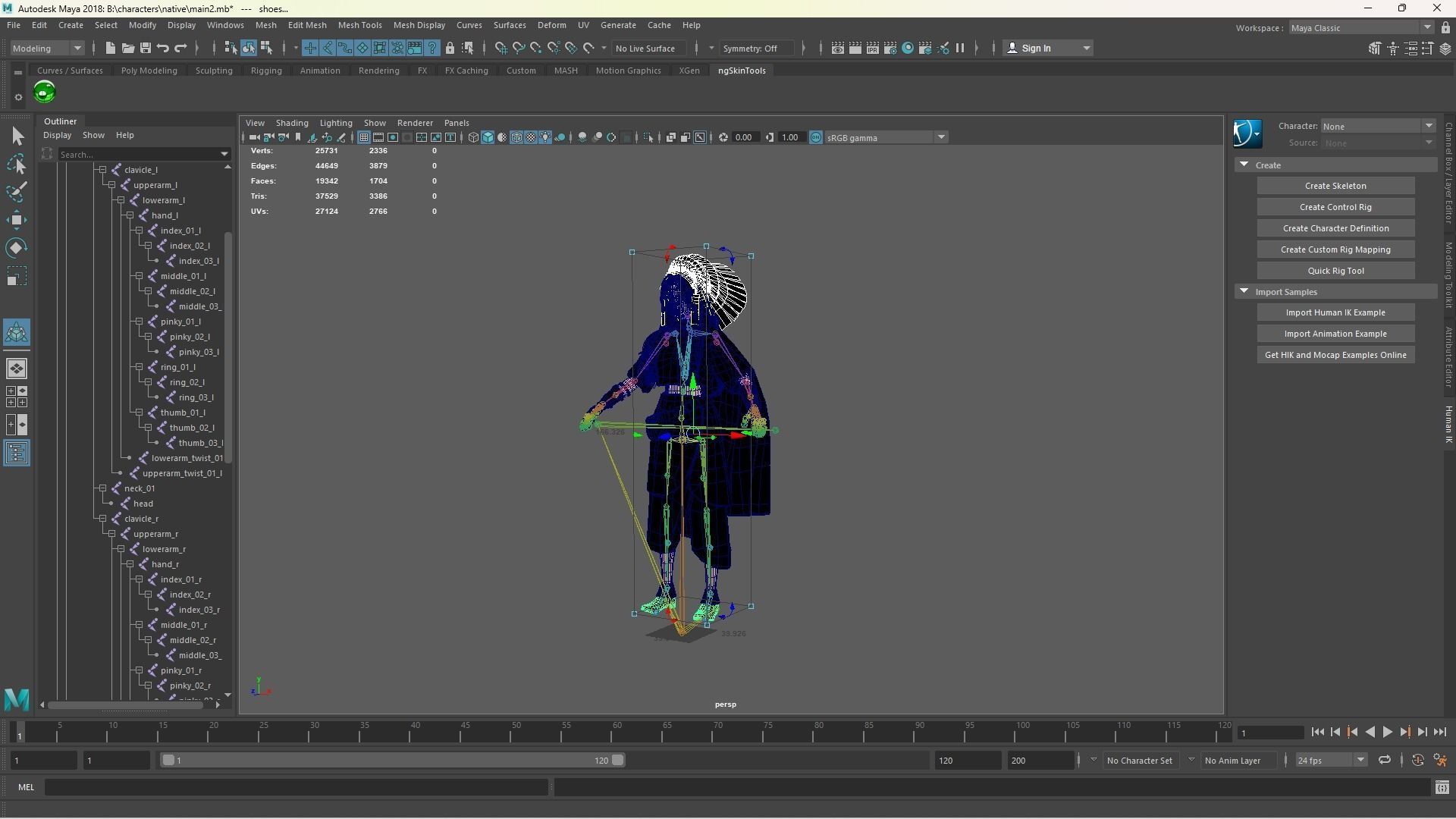Toggle the snap to grids magnet
1456x819 pixels.
pos(500,48)
